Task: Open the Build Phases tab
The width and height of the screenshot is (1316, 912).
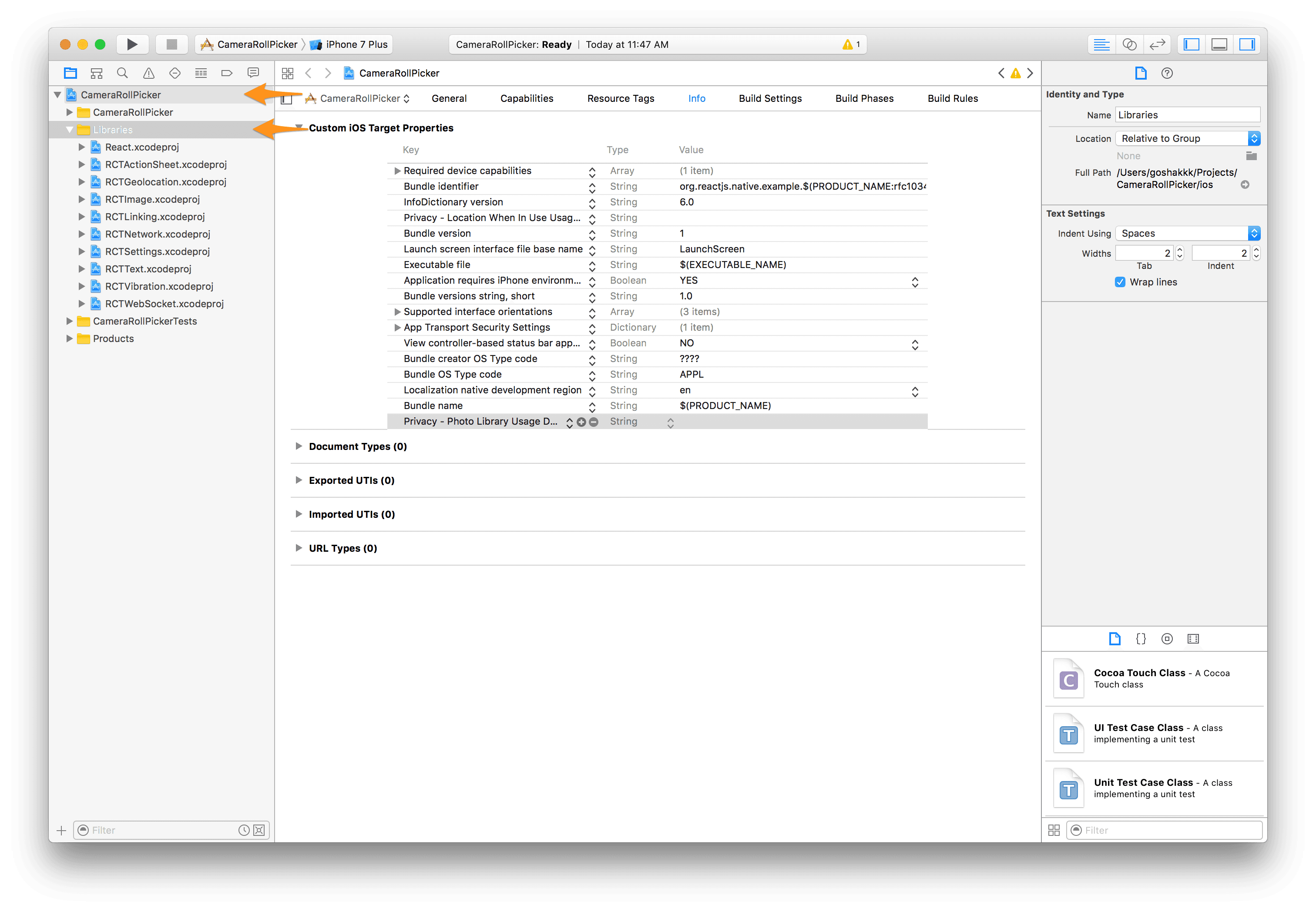Action: click(865, 98)
